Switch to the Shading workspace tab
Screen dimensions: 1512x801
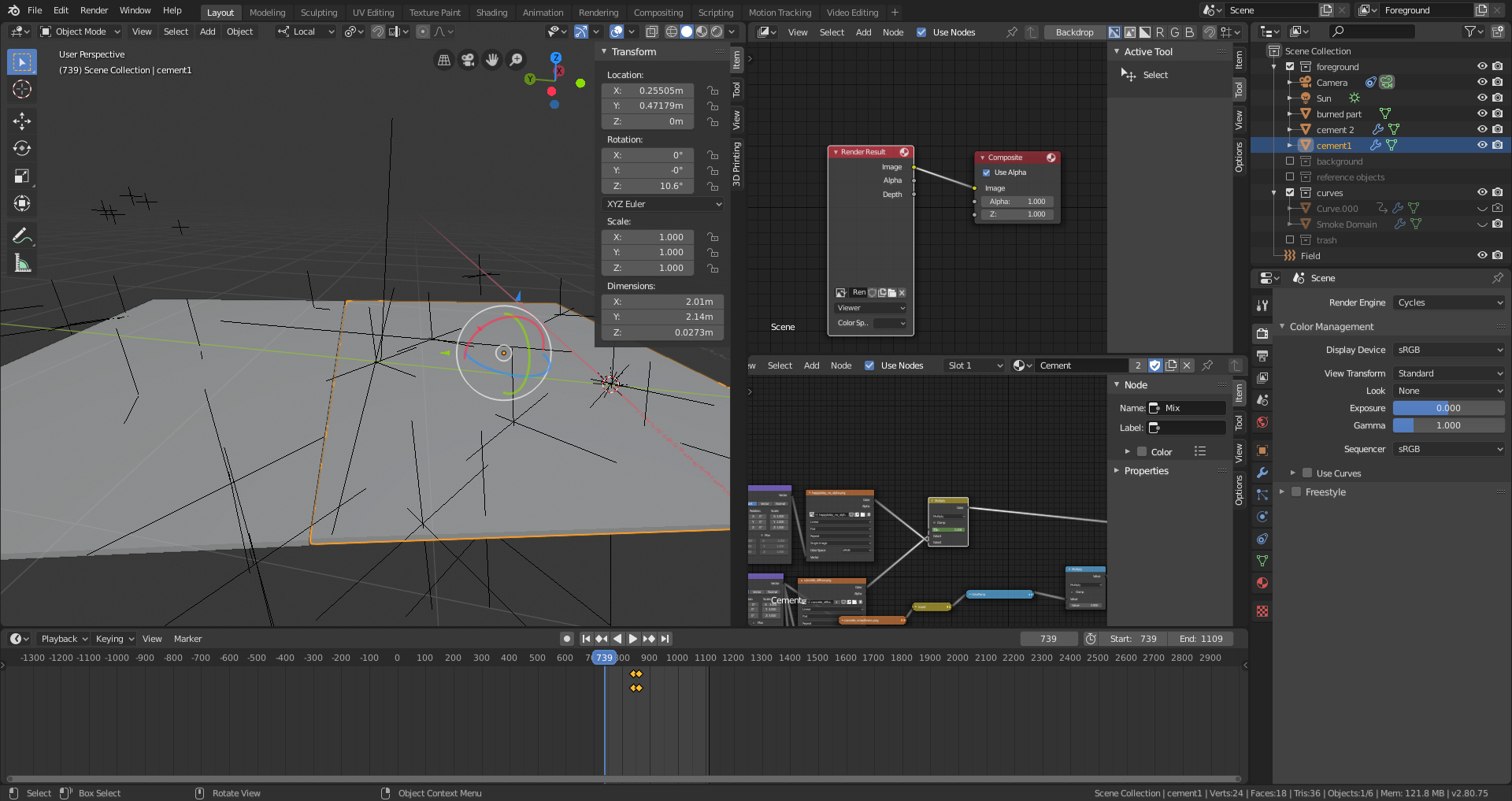coord(491,12)
